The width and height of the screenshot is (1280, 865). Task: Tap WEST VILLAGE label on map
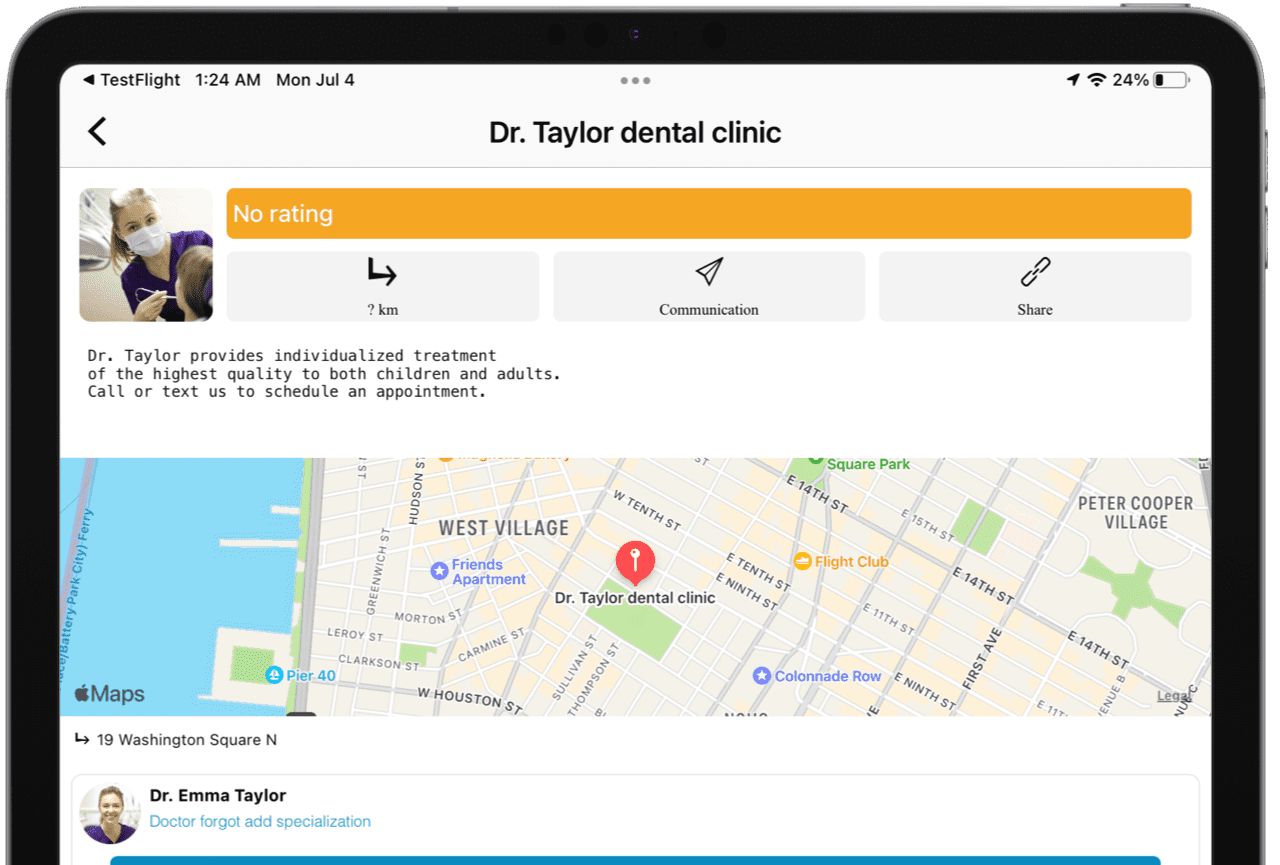[x=504, y=528]
